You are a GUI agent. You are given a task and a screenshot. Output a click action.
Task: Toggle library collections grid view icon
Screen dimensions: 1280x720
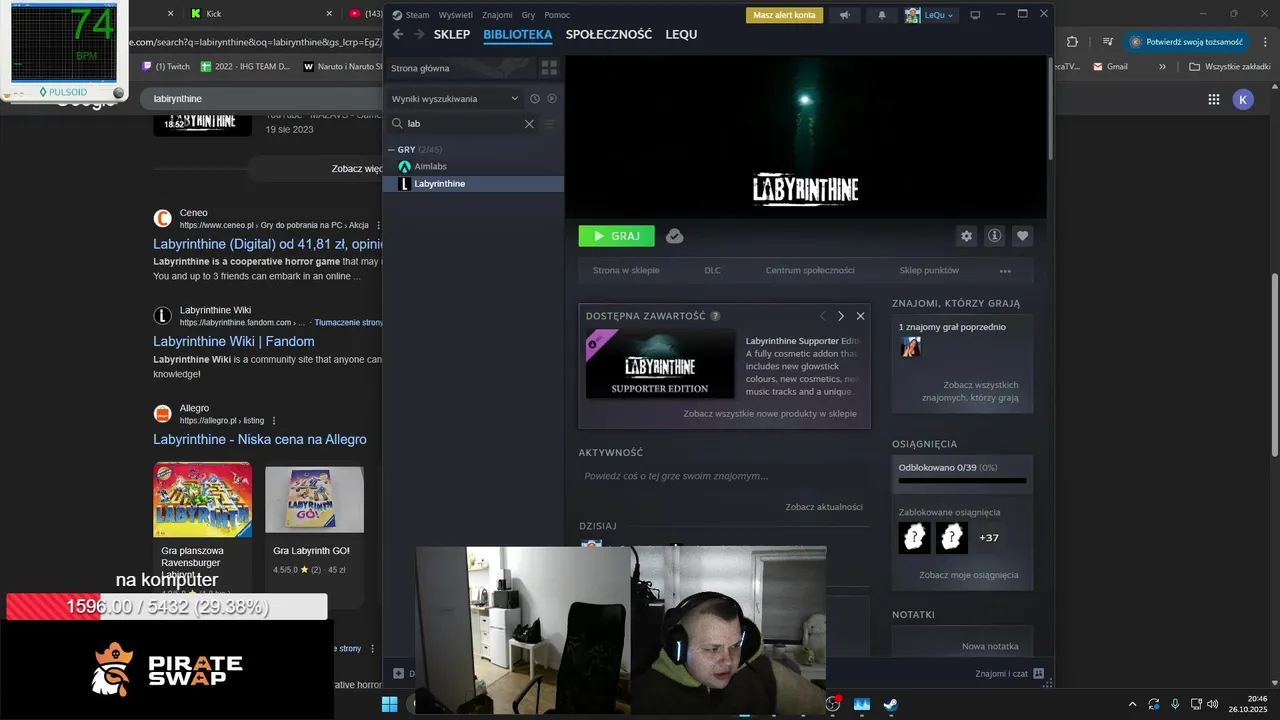(549, 68)
